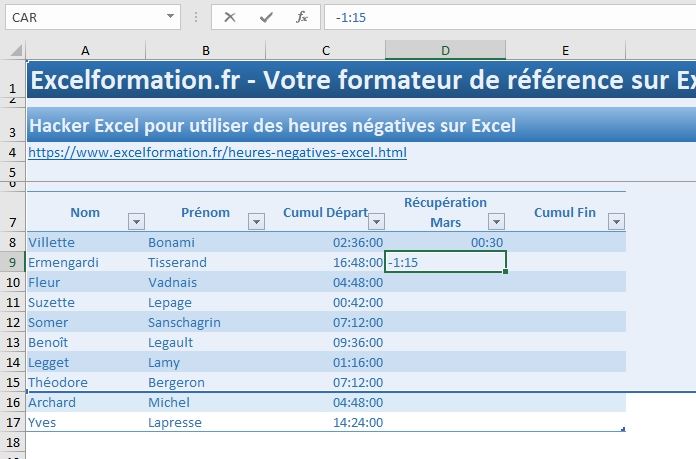Select the 00:30 cell for Bonami
Viewport: 696px width, 459px height.
pyautogui.click(x=445, y=242)
